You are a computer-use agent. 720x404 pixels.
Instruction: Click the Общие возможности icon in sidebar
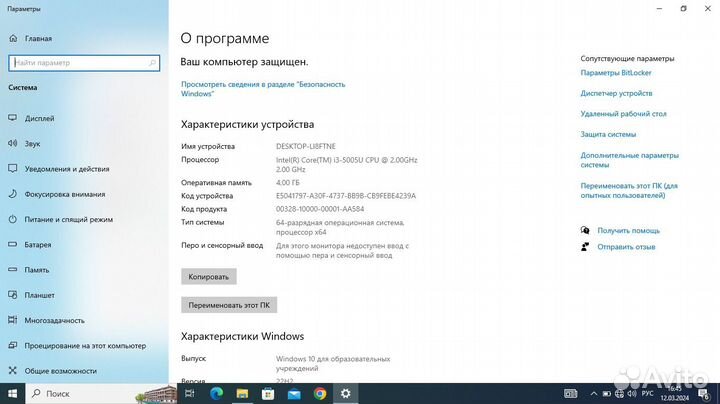coord(13,370)
